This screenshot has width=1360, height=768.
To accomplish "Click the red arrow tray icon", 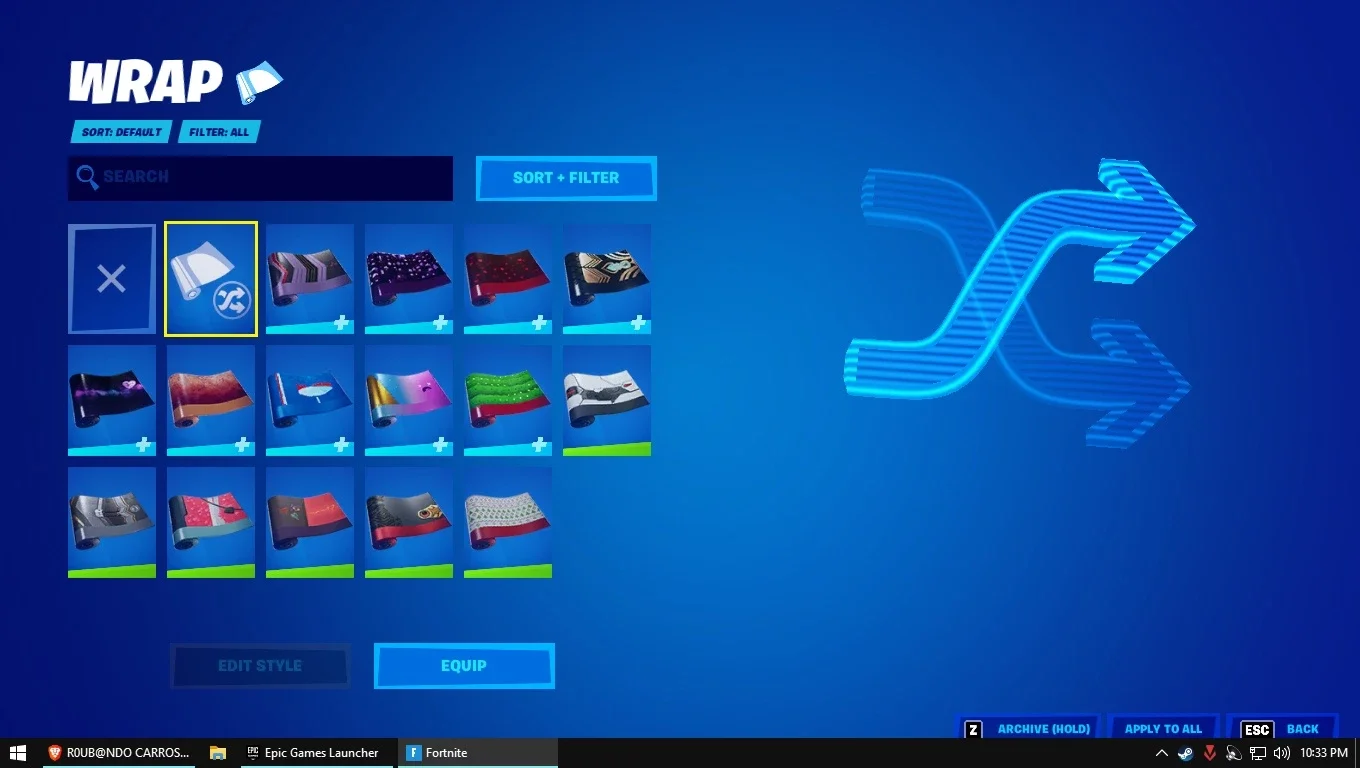I will tap(1209, 753).
